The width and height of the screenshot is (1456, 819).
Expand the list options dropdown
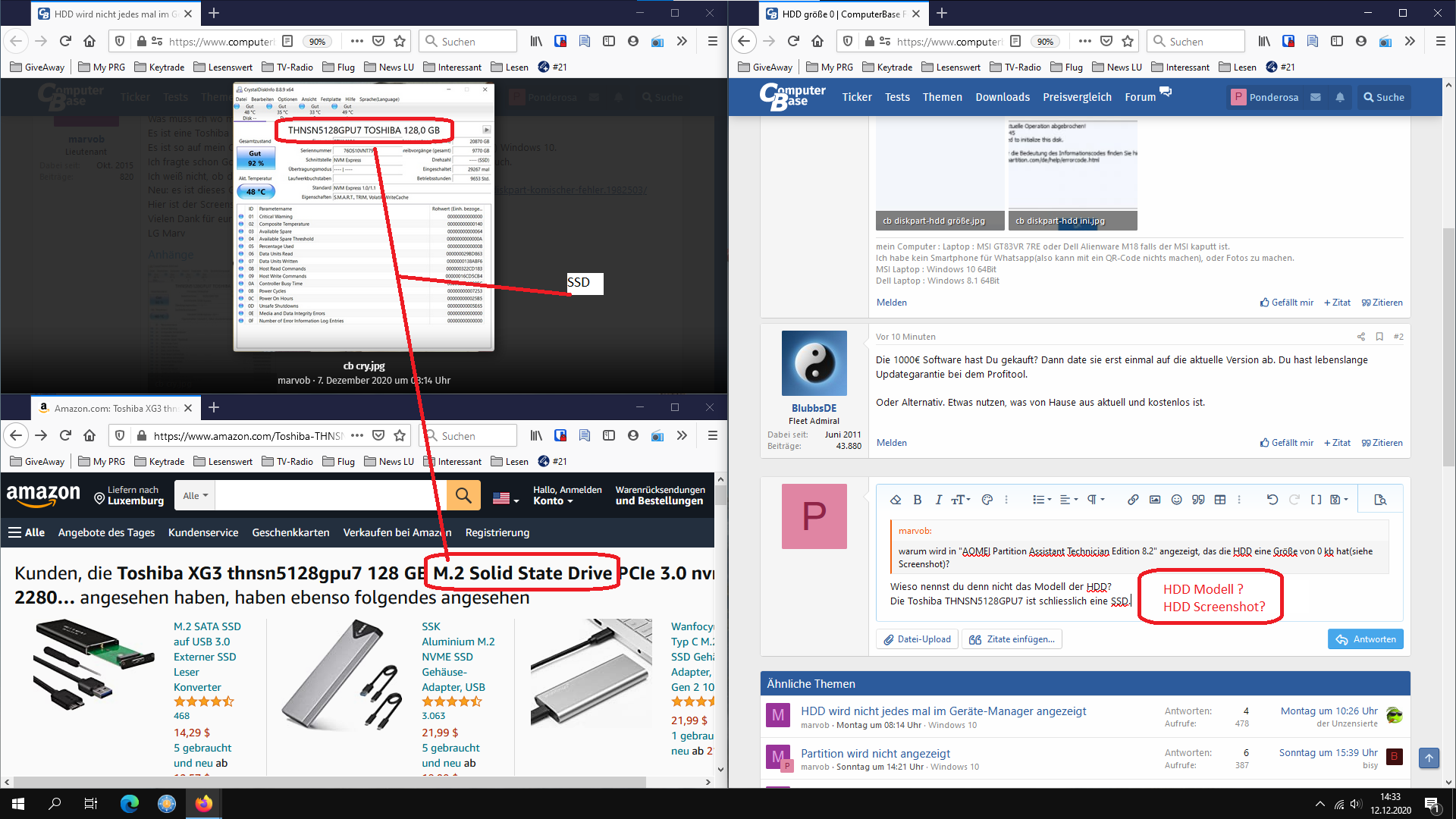pos(1041,500)
